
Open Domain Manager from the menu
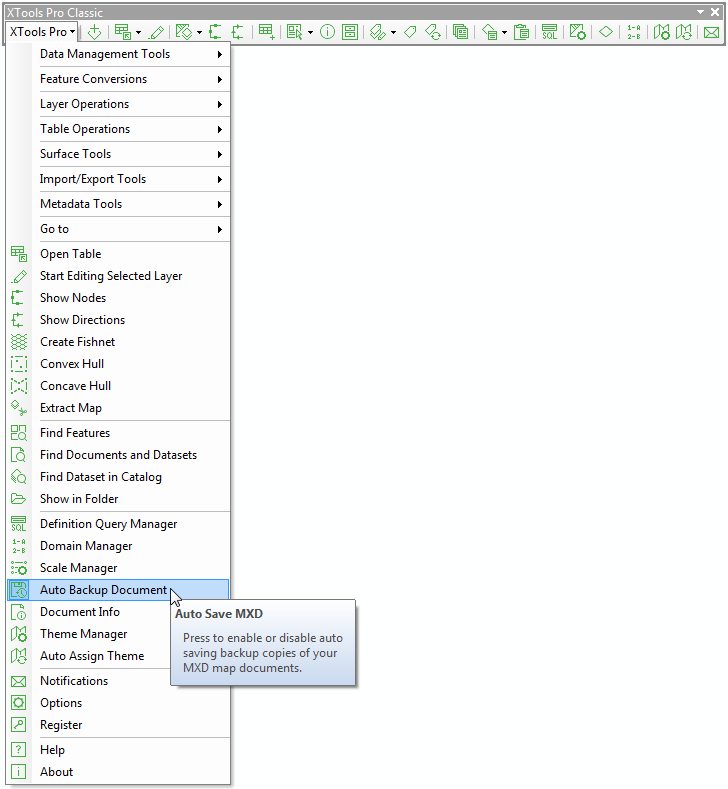118,546
